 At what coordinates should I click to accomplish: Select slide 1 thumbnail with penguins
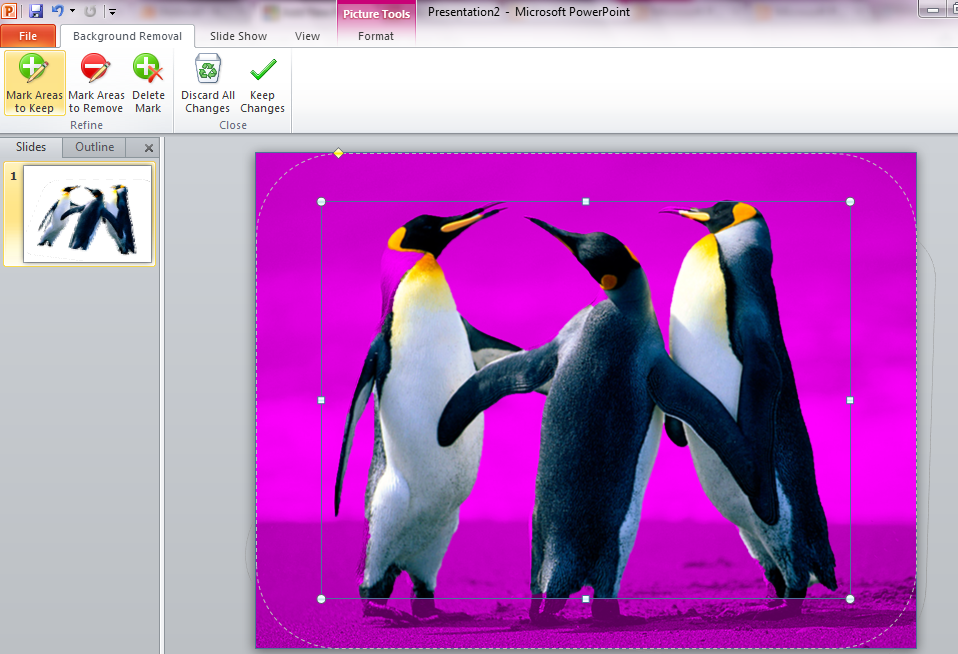coord(87,214)
